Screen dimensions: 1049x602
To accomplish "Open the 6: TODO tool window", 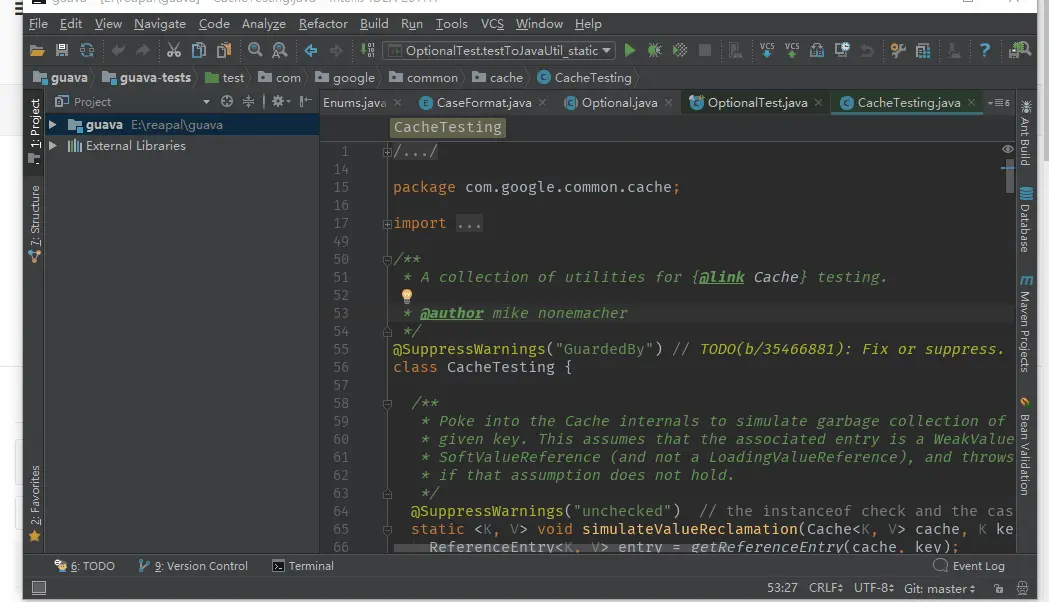I will coord(84,566).
